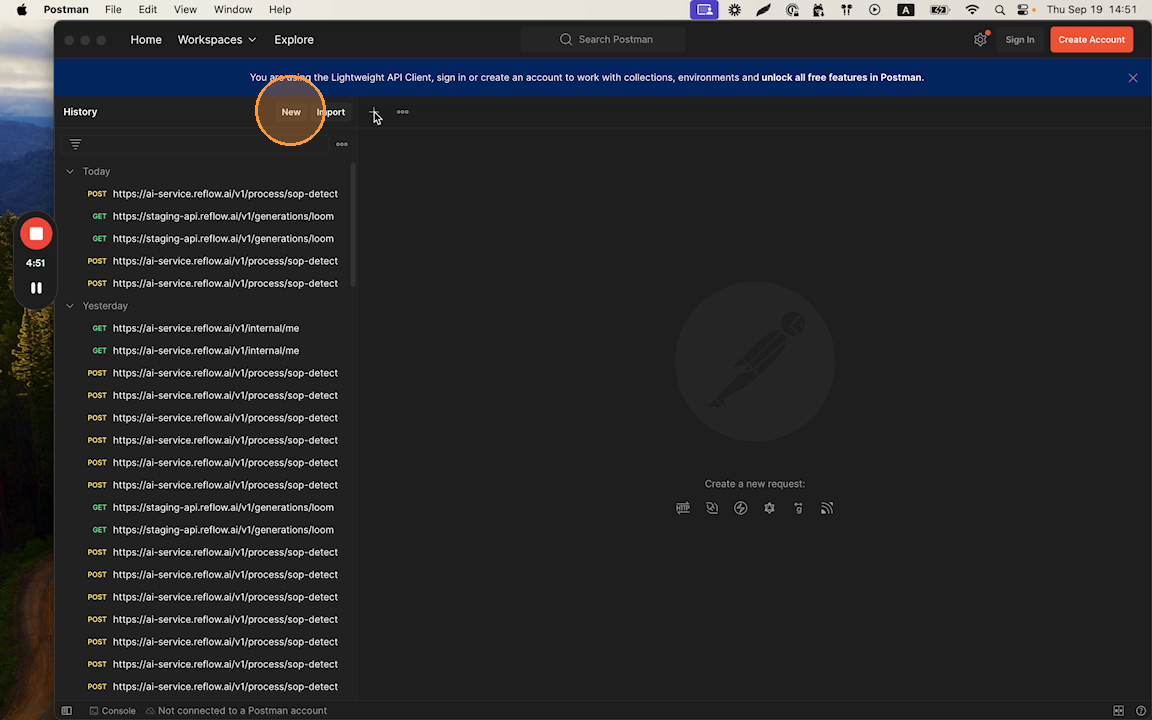Open the Window menu
The height and width of the screenshot is (720, 1152).
(233, 10)
